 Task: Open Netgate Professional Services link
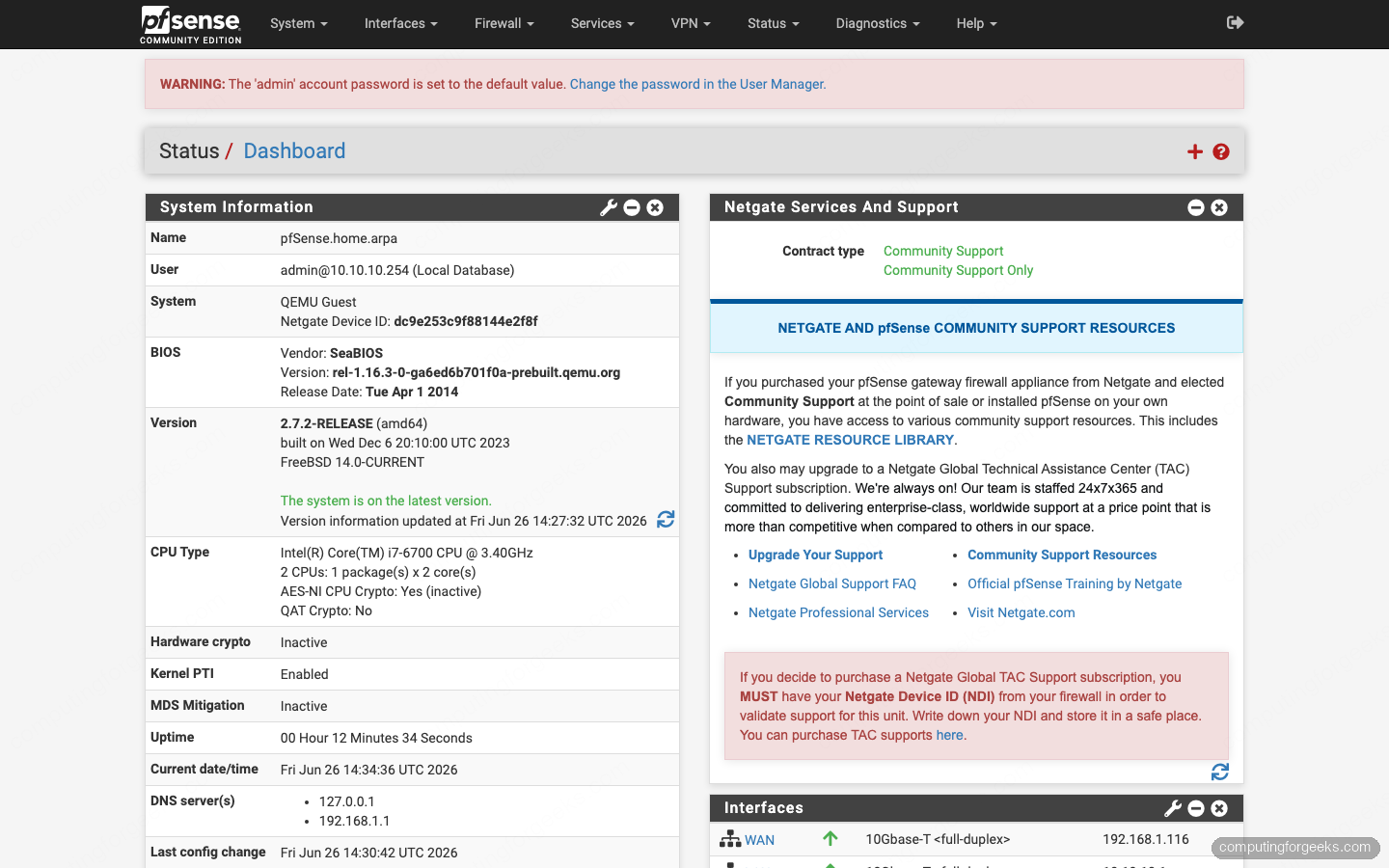coord(838,612)
